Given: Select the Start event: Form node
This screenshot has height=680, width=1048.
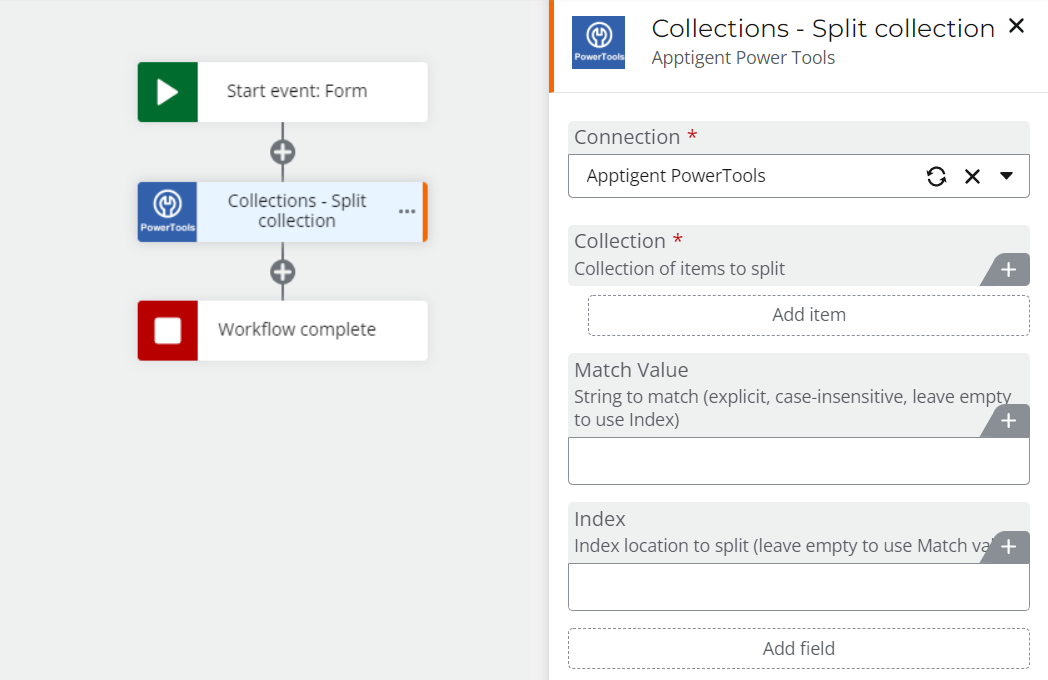Looking at the screenshot, I should point(297,91).
